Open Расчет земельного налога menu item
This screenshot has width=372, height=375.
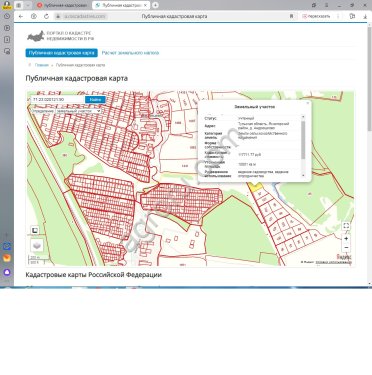click(x=130, y=53)
